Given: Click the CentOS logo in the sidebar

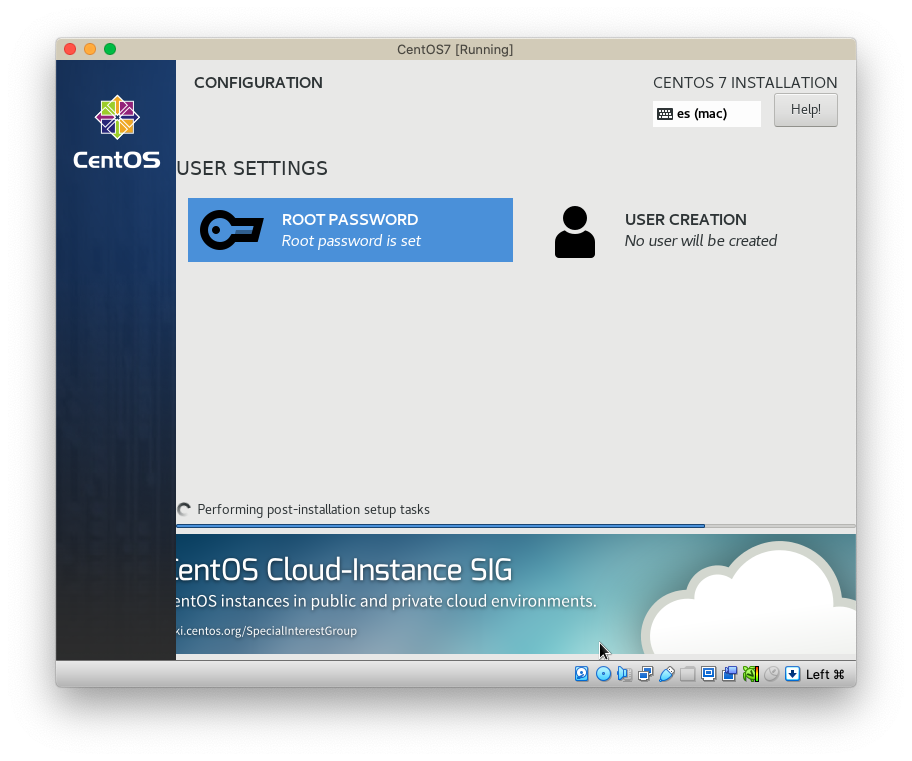Looking at the screenshot, I should (x=117, y=133).
